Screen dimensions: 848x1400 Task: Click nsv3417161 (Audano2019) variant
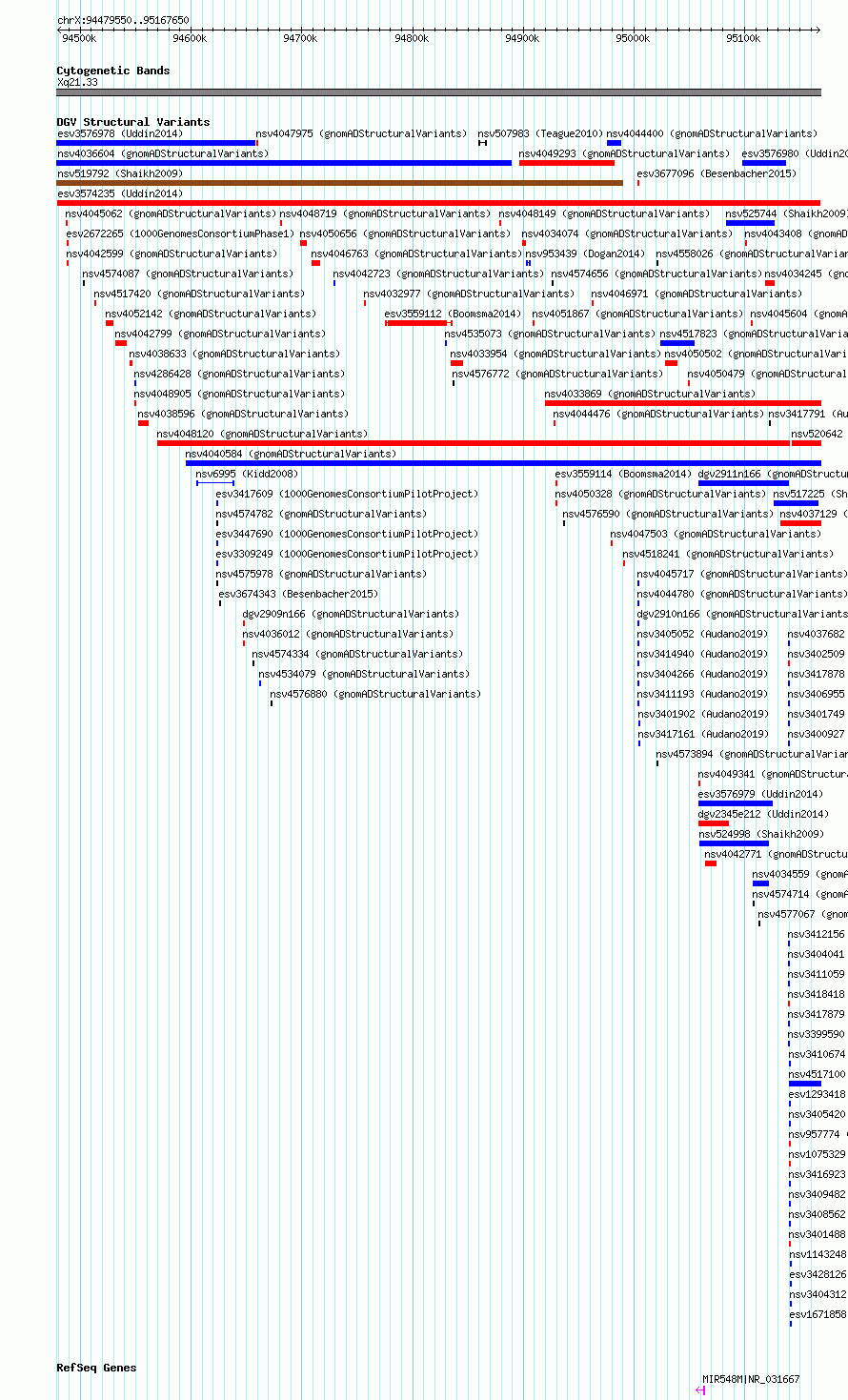[x=702, y=734]
